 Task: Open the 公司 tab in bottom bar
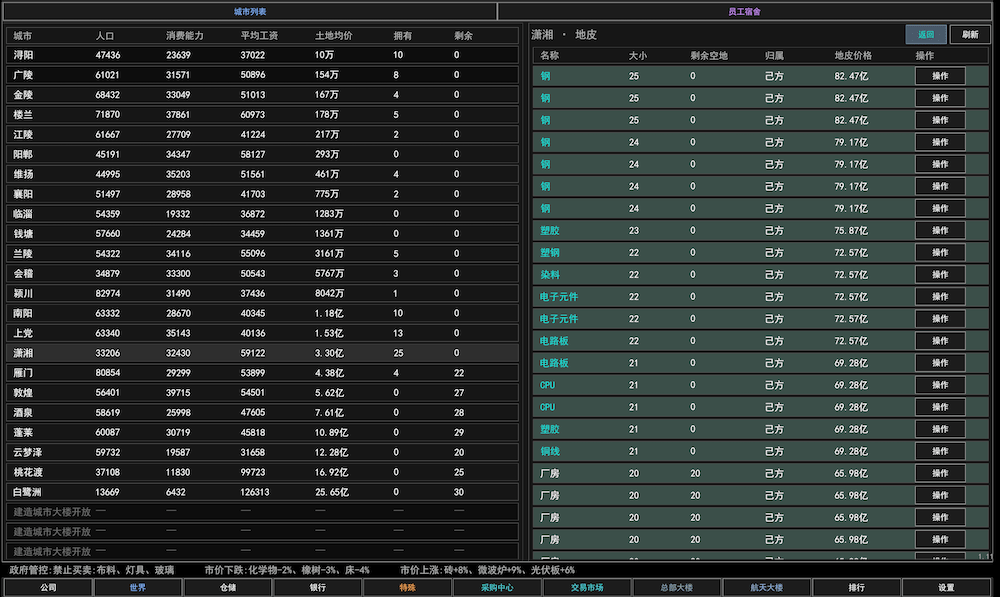click(48, 587)
